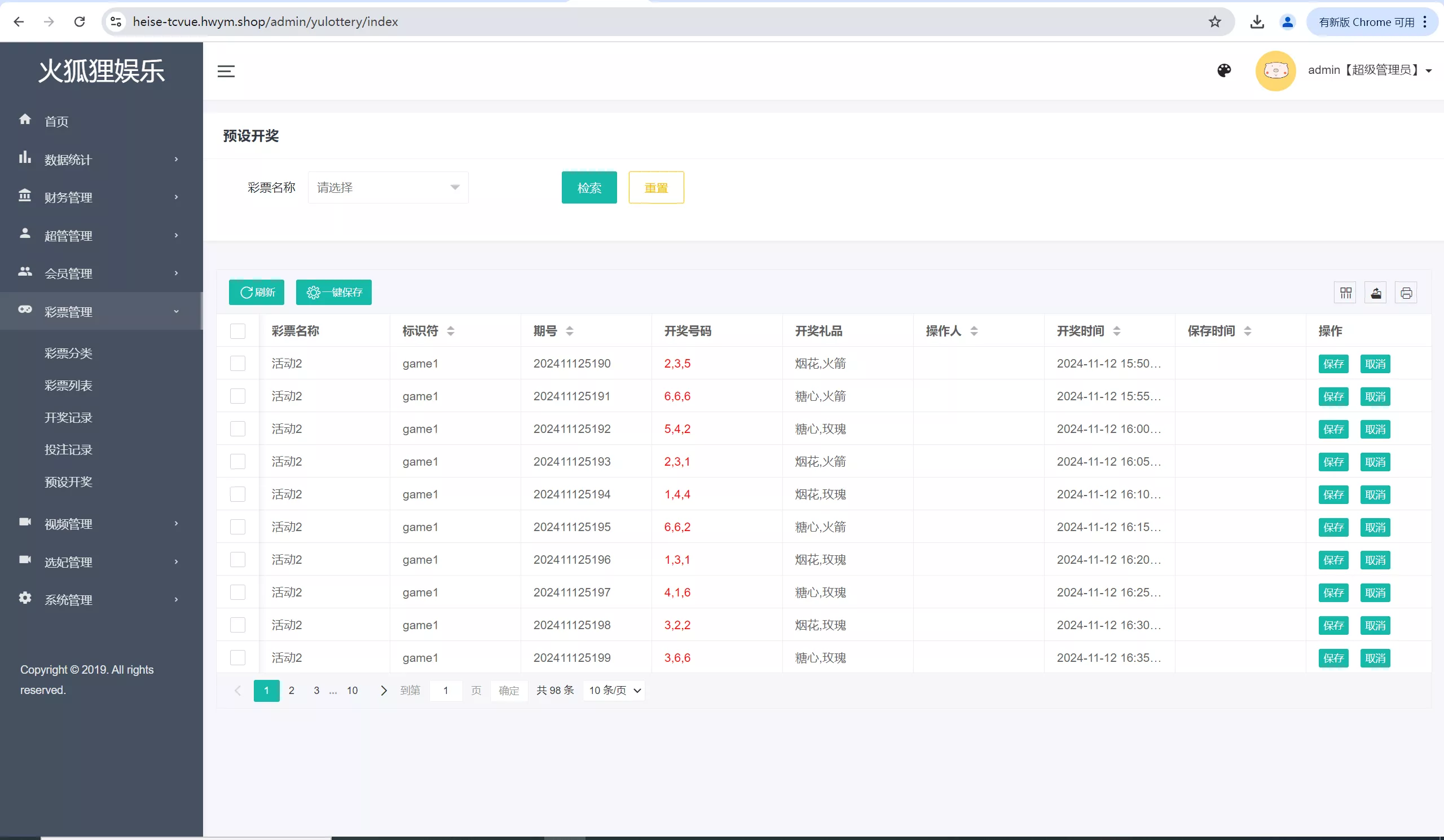Click the export table data icon

click(x=1376, y=293)
